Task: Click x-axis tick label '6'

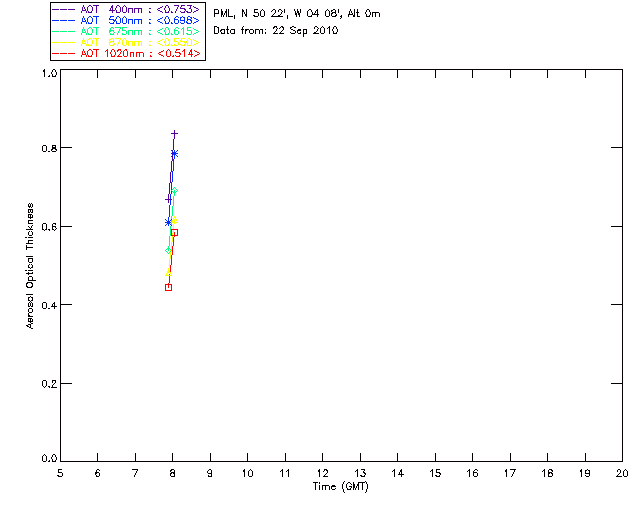Action: click(x=98, y=473)
